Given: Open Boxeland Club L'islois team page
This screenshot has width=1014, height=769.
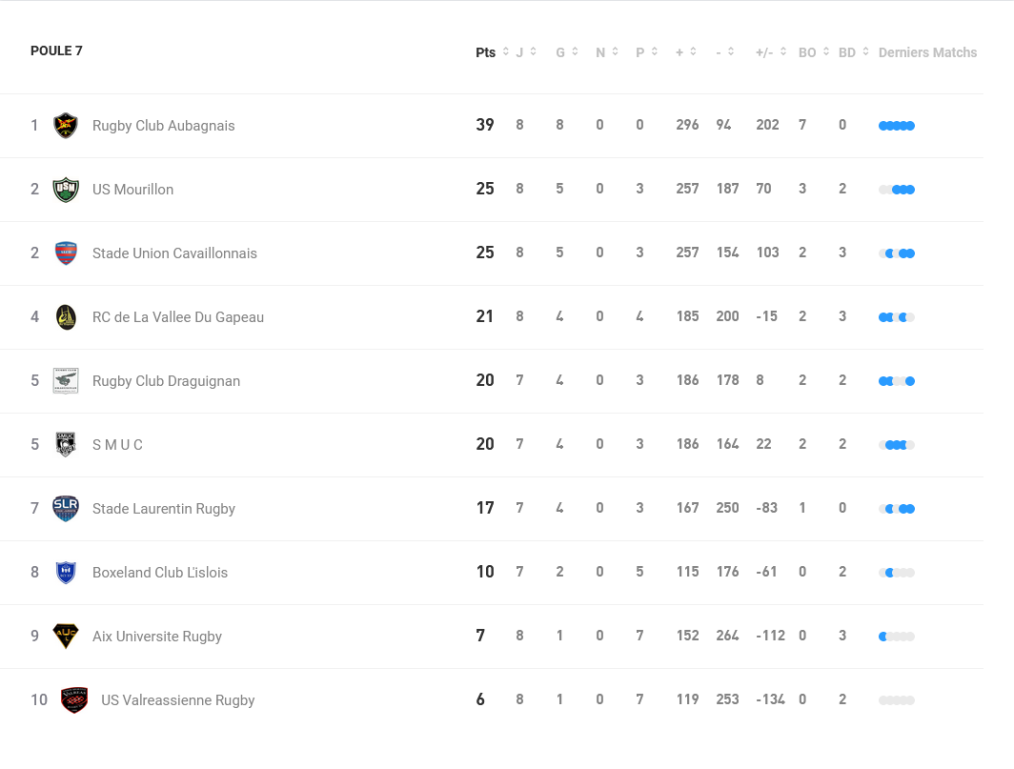Looking at the screenshot, I should pyautogui.click(x=160, y=573).
